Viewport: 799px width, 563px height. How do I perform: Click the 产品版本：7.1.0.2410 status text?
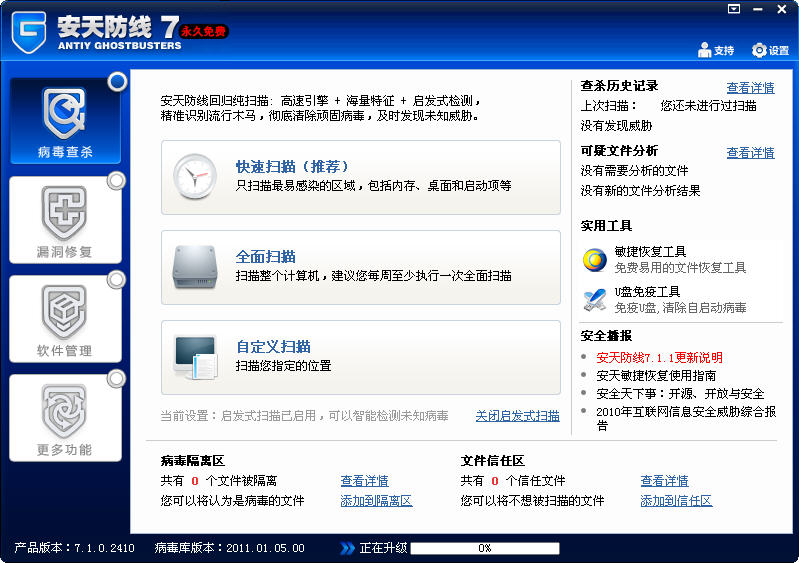point(74,548)
